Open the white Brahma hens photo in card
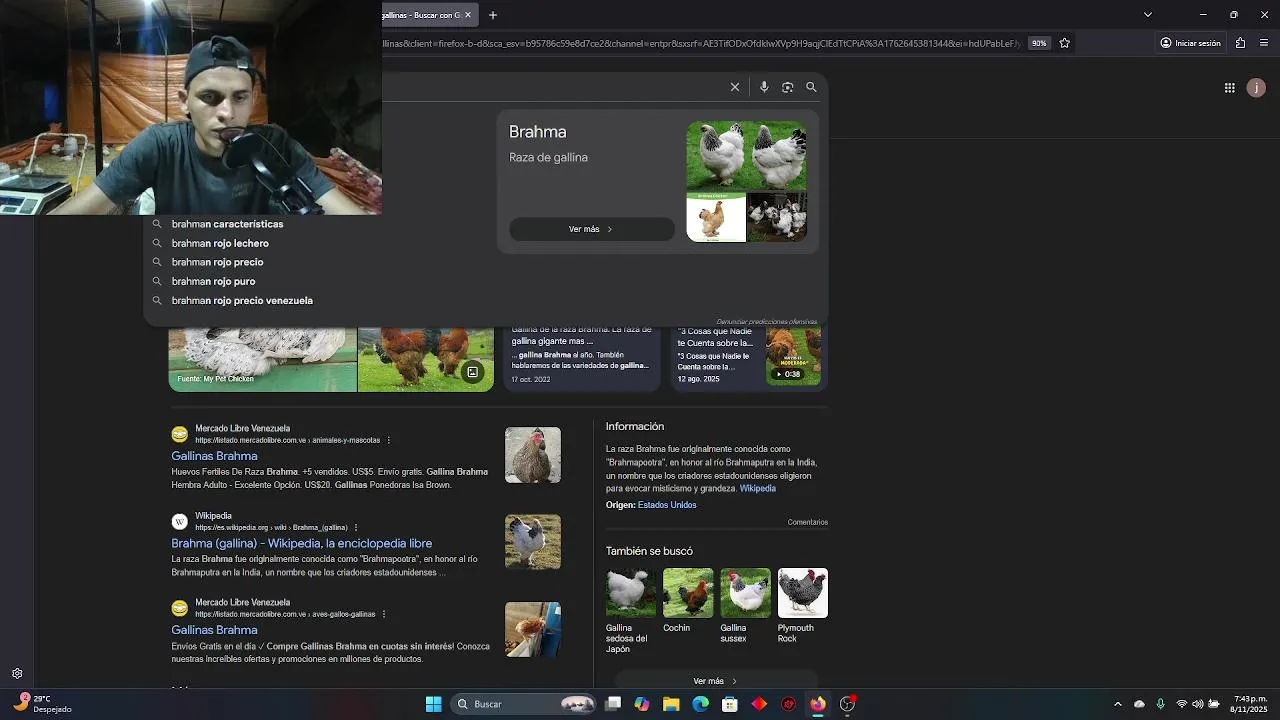Screen dimensions: 1280x720 tap(746, 155)
